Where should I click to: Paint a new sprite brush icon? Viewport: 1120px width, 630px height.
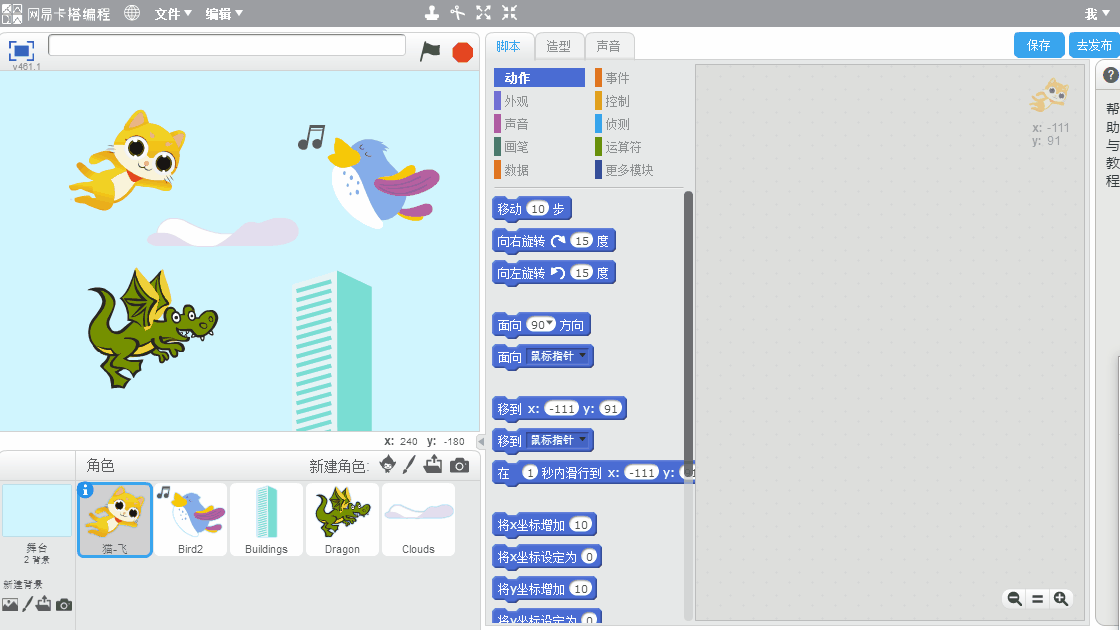pos(409,465)
